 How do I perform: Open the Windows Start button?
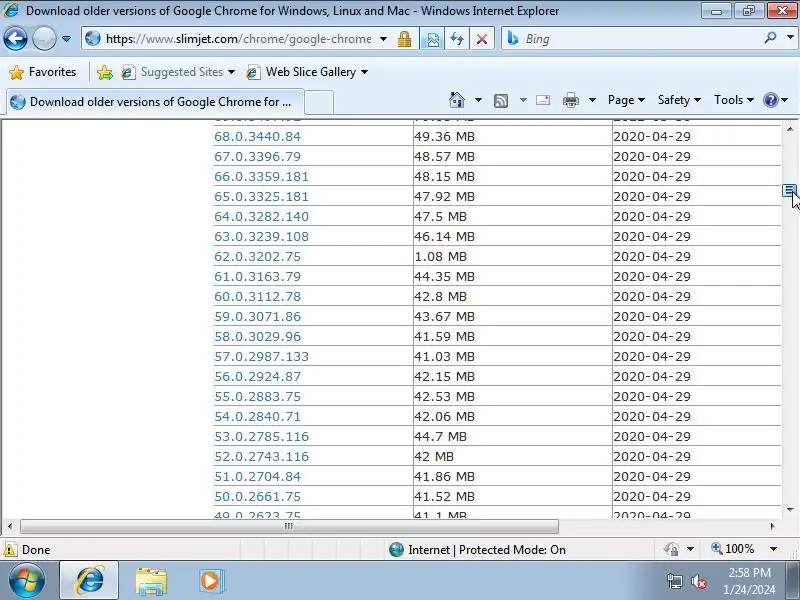coord(27,581)
